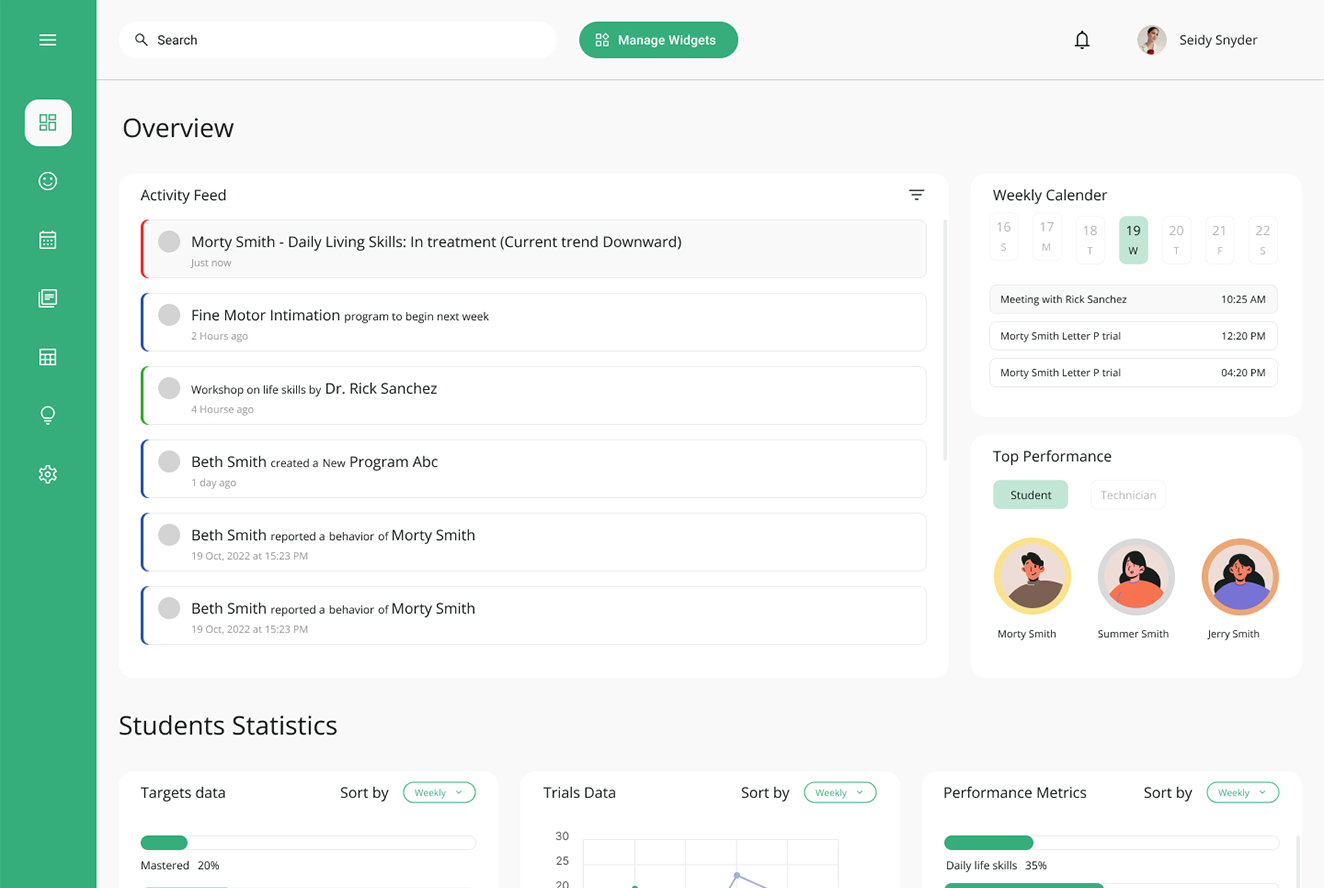Open Meeting with Rick Sanchez calendar entry

[1133, 299]
